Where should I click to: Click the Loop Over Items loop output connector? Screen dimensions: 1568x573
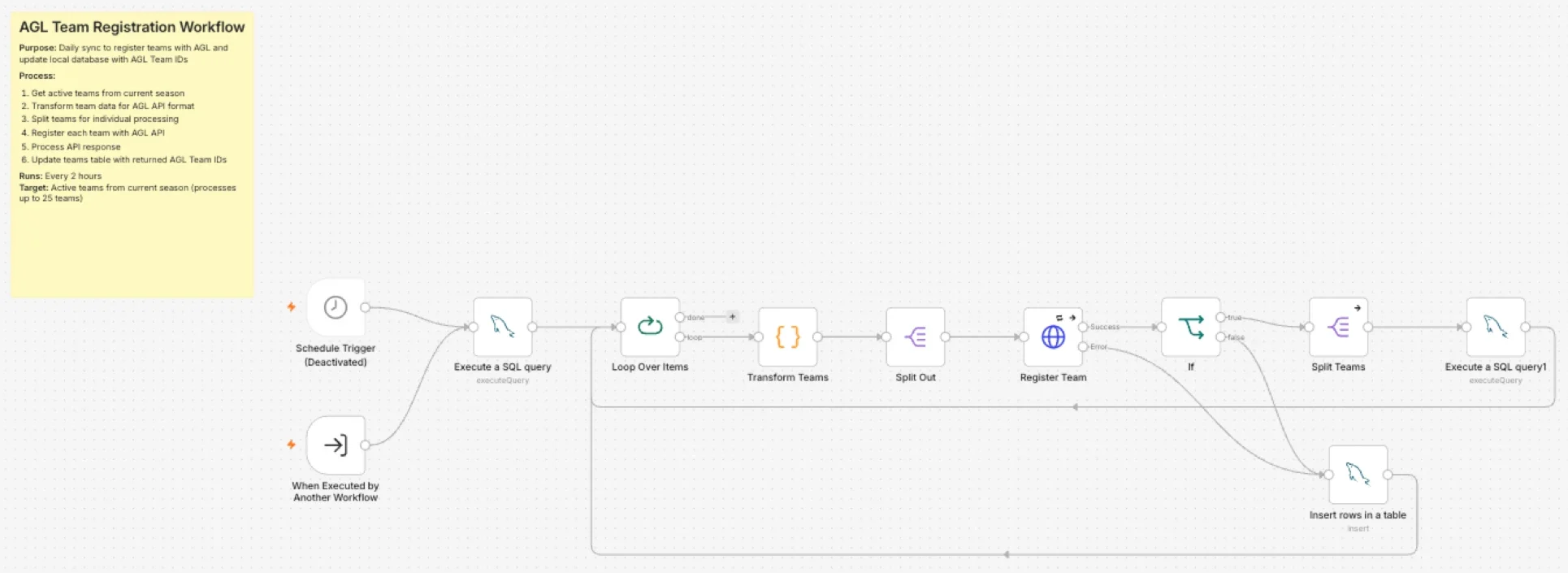[x=680, y=336]
